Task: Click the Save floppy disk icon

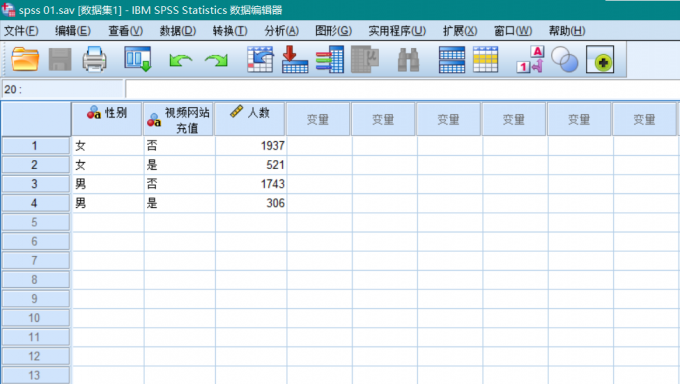Action: click(x=60, y=59)
